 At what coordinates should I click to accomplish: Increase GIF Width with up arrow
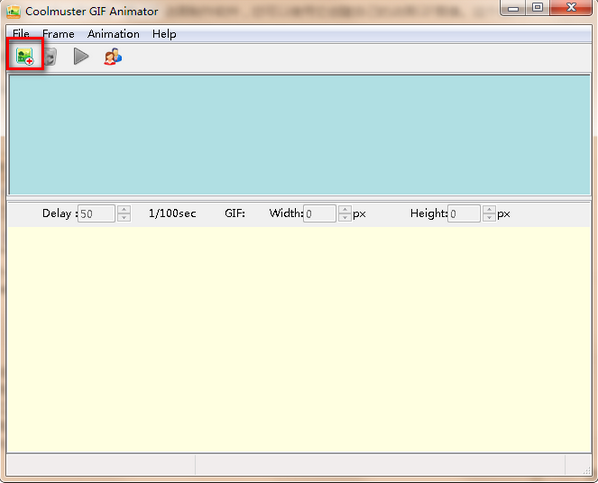pos(345,209)
